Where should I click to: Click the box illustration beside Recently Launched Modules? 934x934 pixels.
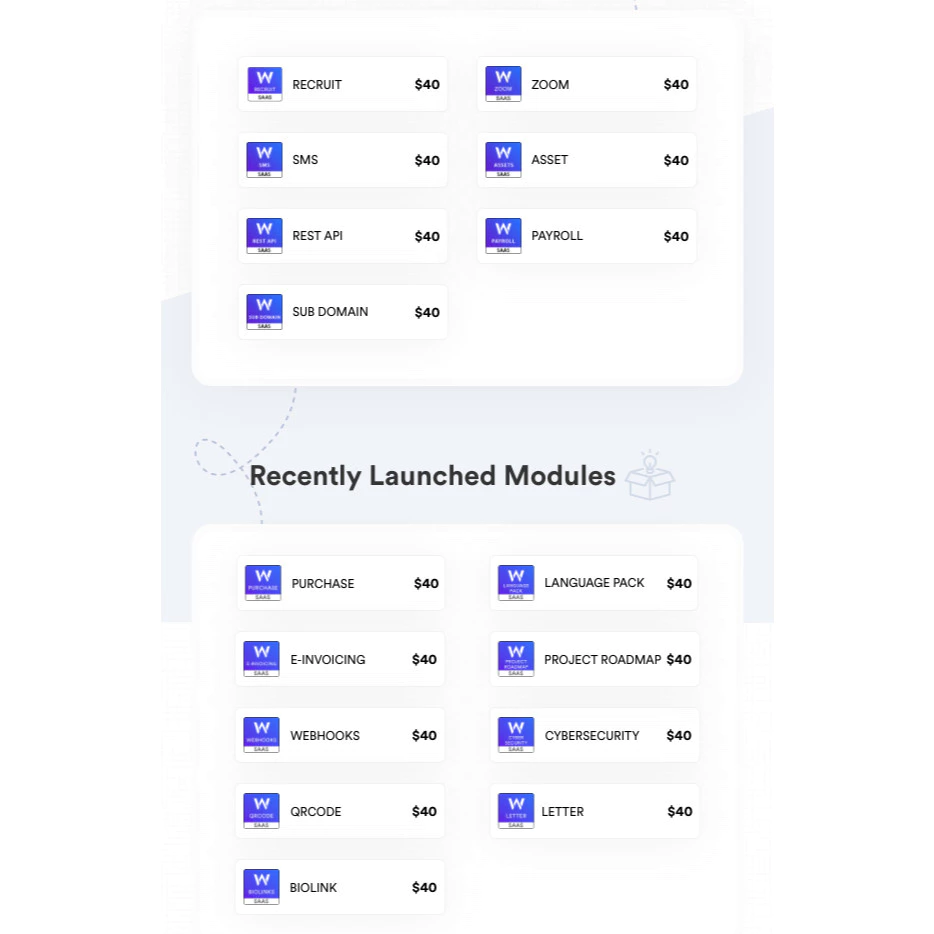point(650,477)
